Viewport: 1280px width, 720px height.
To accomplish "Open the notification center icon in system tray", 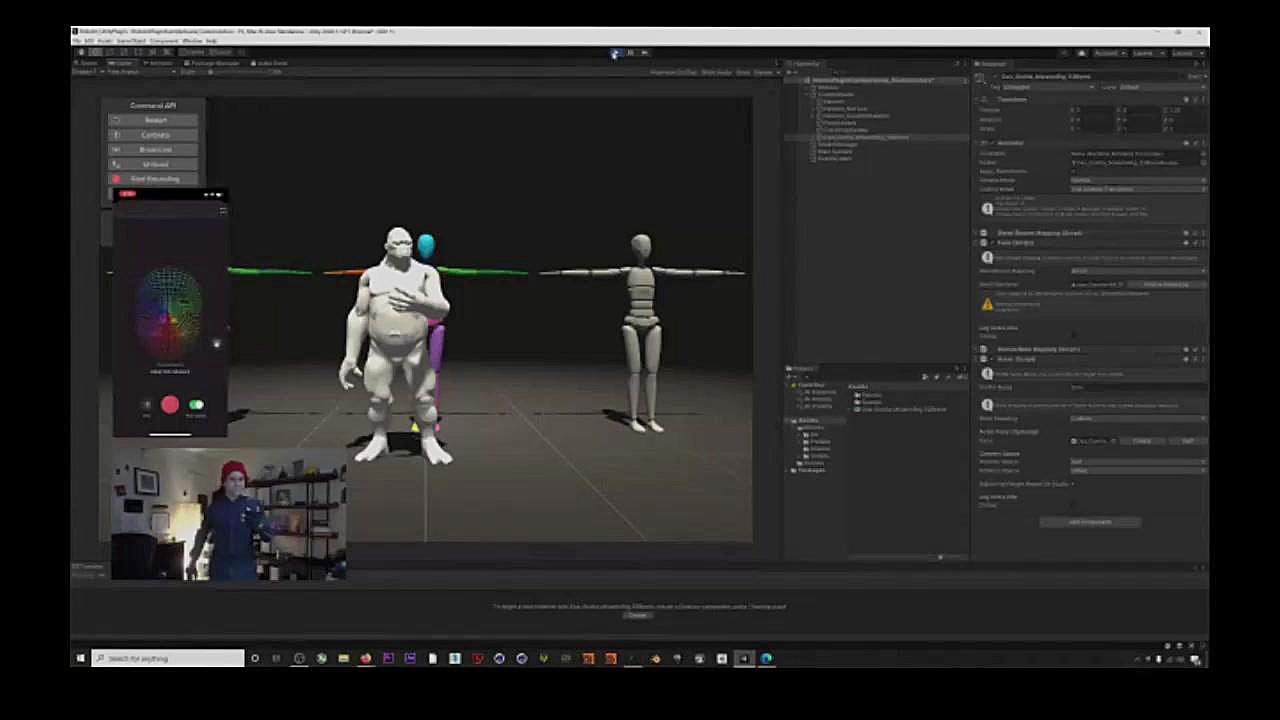I will (x=1196, y=659).
